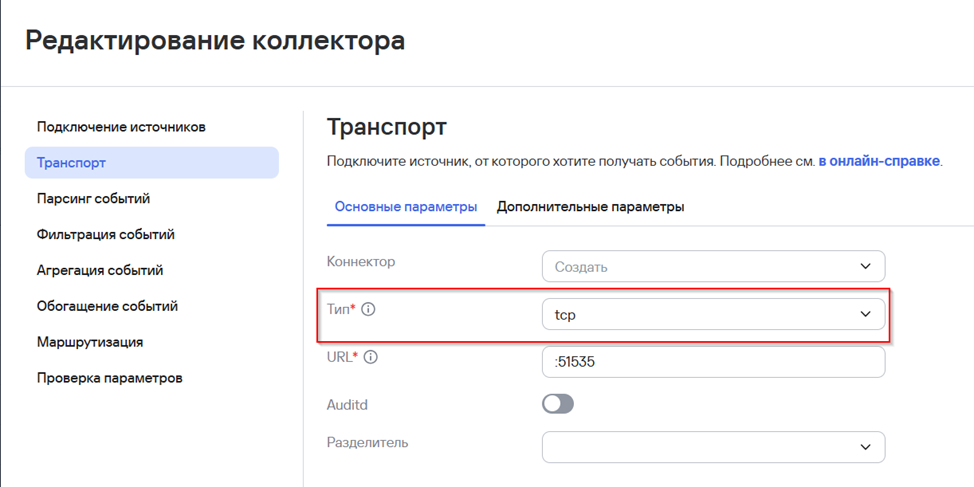Open Парсинг событий section

tap(93, 199)
